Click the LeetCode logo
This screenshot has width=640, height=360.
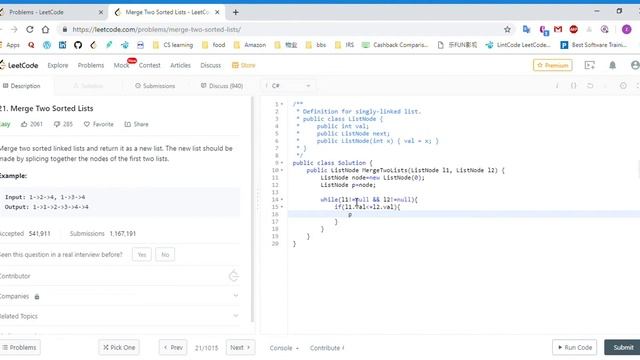click(x=19, y=65)
